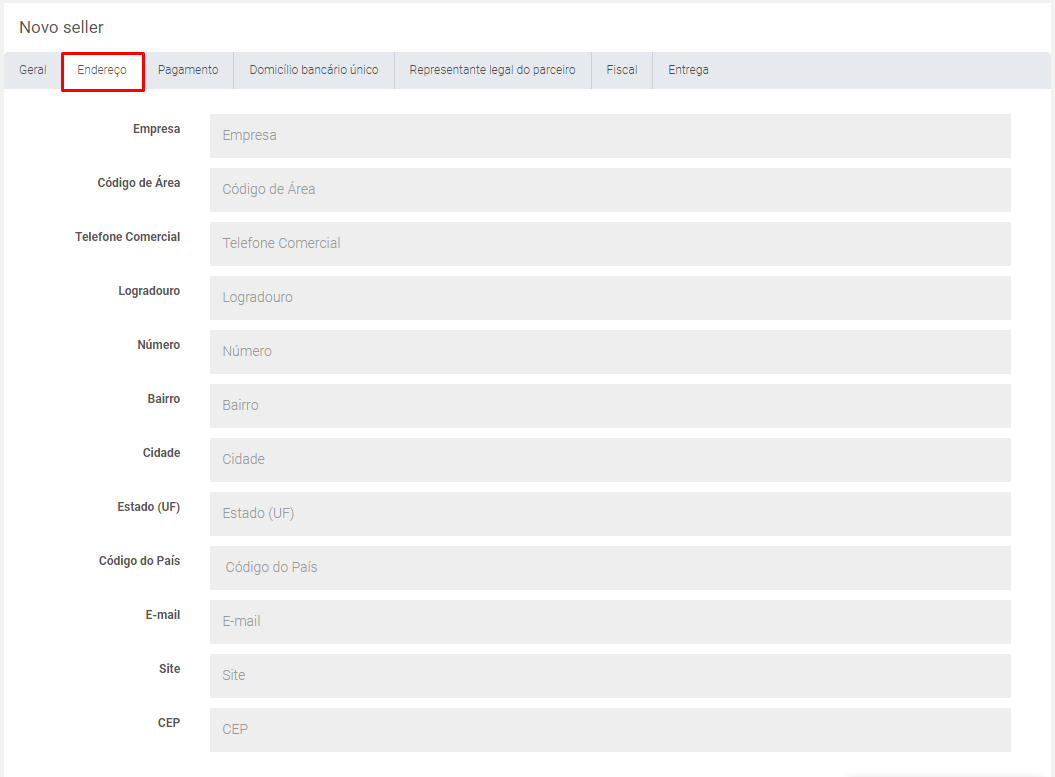Switch to the Fiscal tab
This screenshot has height=777, width=1055.
(622, 70)
